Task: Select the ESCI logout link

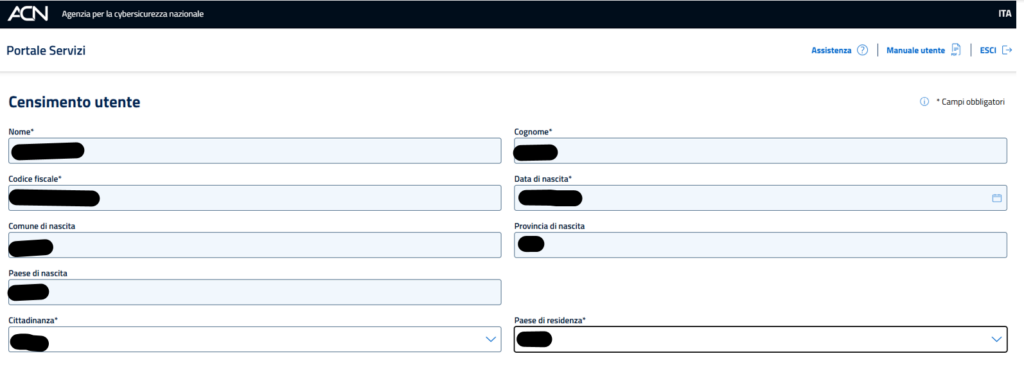Action: [x=988, y=50]
